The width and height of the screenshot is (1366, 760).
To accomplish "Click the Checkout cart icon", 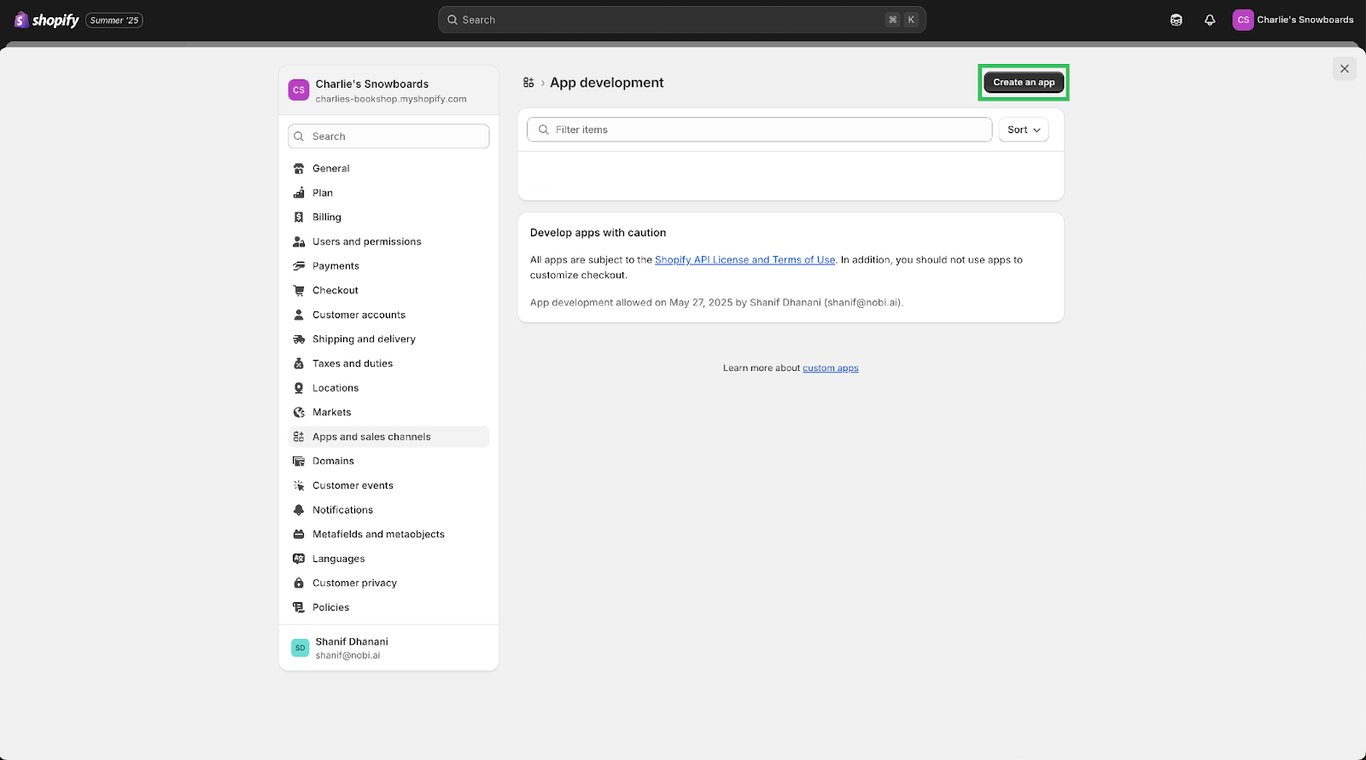I will [x=298, y=290].
